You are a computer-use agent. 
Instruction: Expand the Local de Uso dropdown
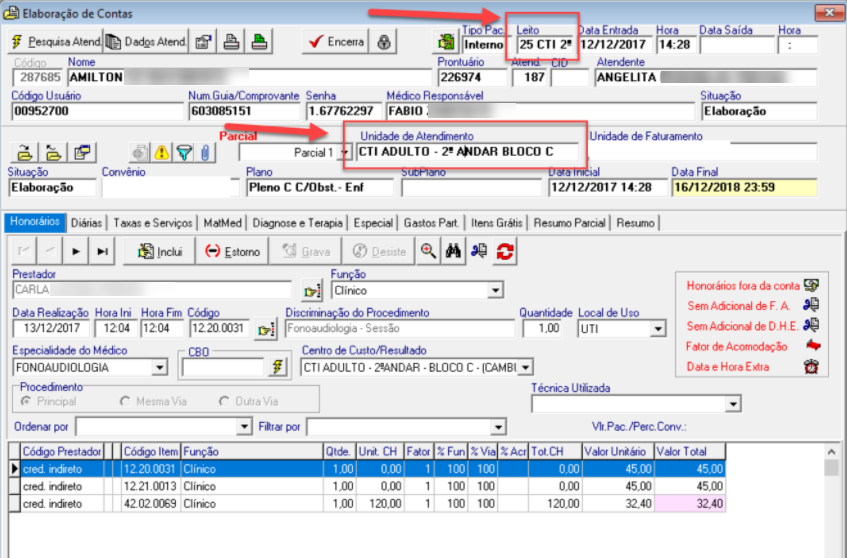[657, 328]
